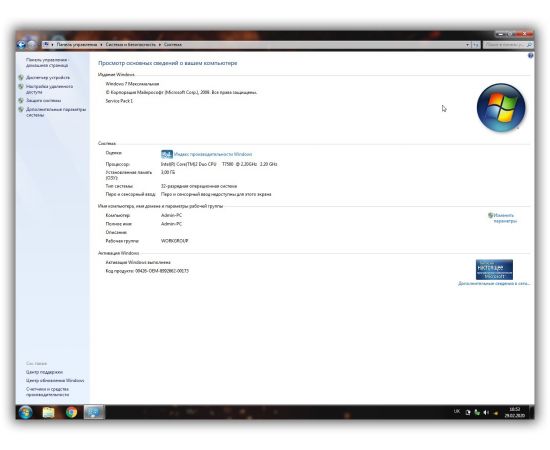Viewport: 550px width, 450px height.
Task: Click the heading 'Просмотр основных сведений о вашем компьютере'
Action: (x=168, y=63)
